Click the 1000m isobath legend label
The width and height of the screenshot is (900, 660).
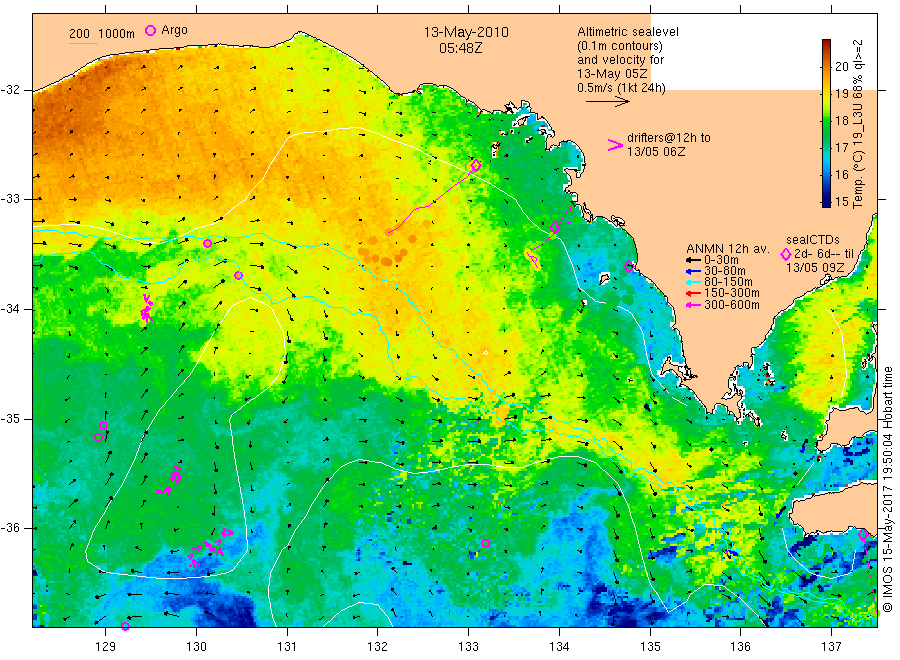(116, 34)
